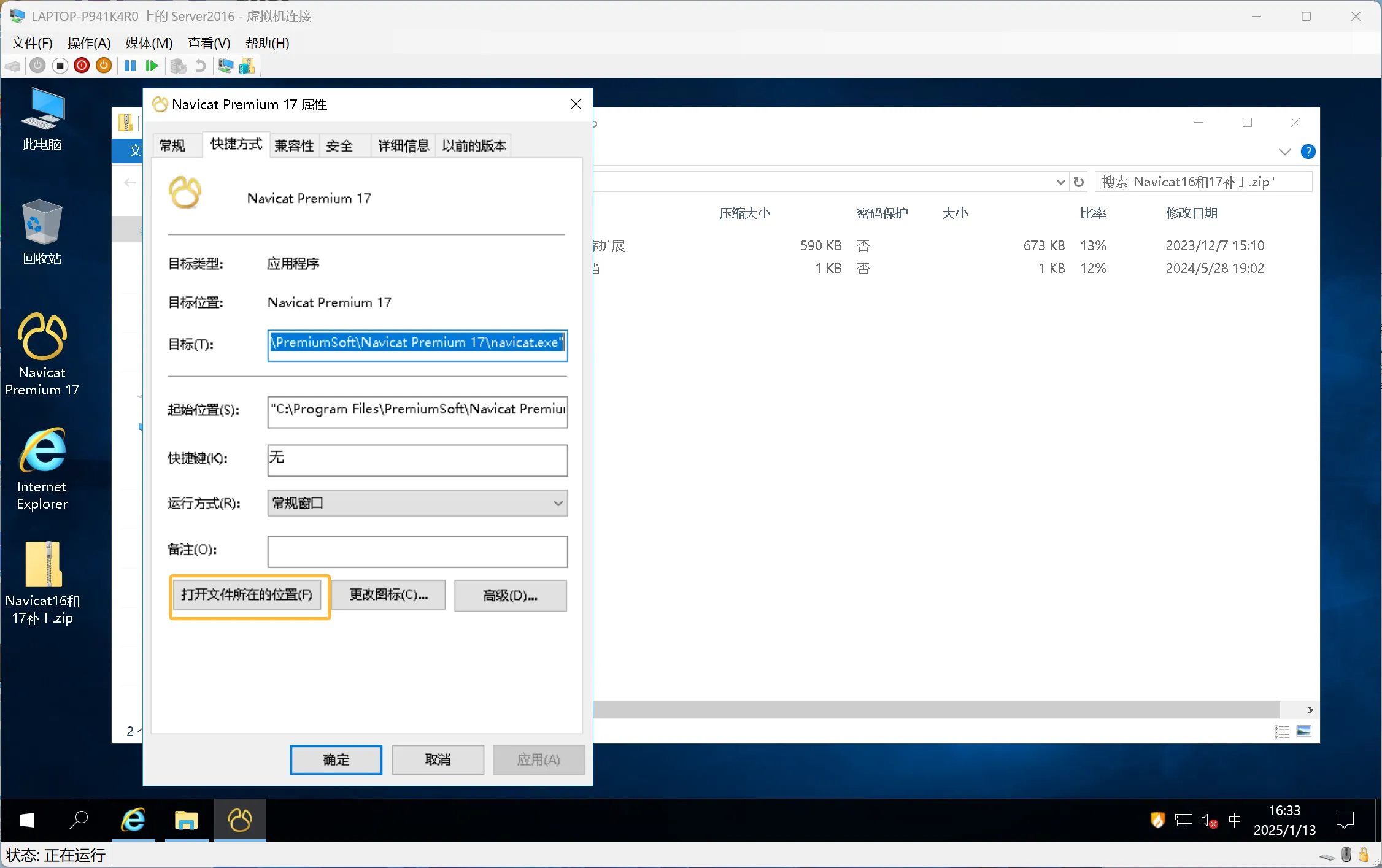Screen dimensions: 1382x868
Task: Click taskbar search magnifier icon
Action: click(x=79, y=820)
